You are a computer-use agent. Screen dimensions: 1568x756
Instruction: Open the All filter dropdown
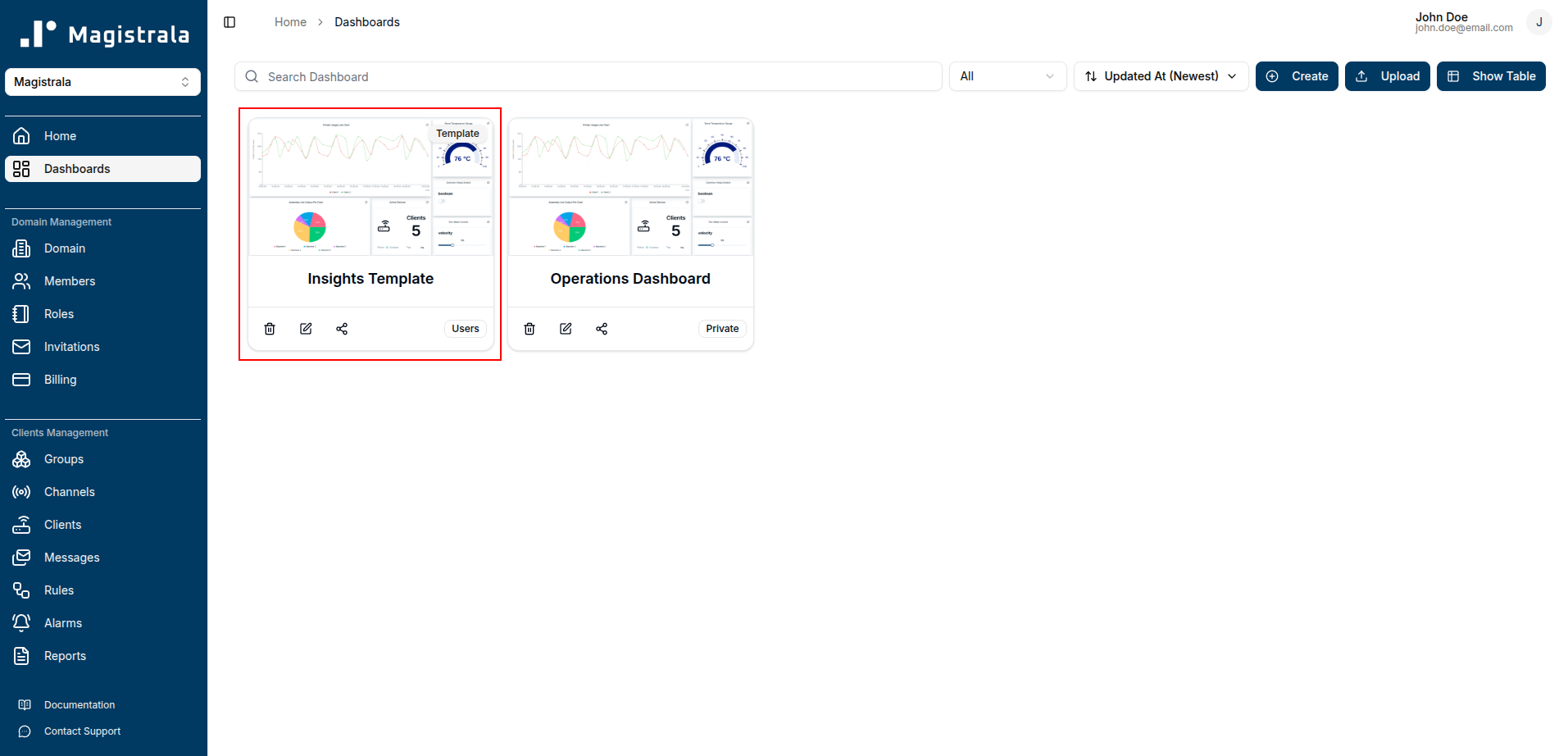[1007, 75]
